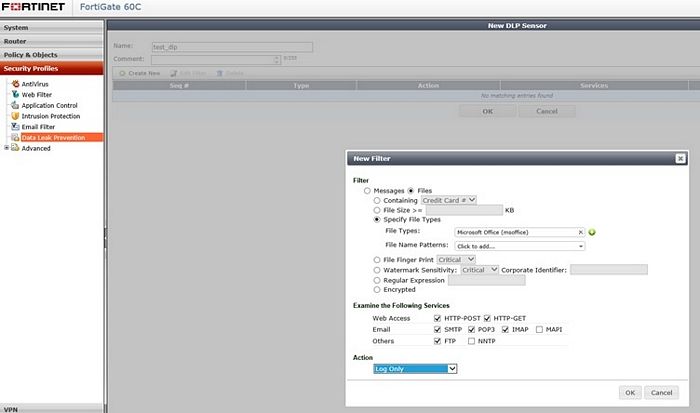The width and height of the screenshot is (700, 413).
Task: Click the Regular Expression input field
Action: (x=487, y=280)
